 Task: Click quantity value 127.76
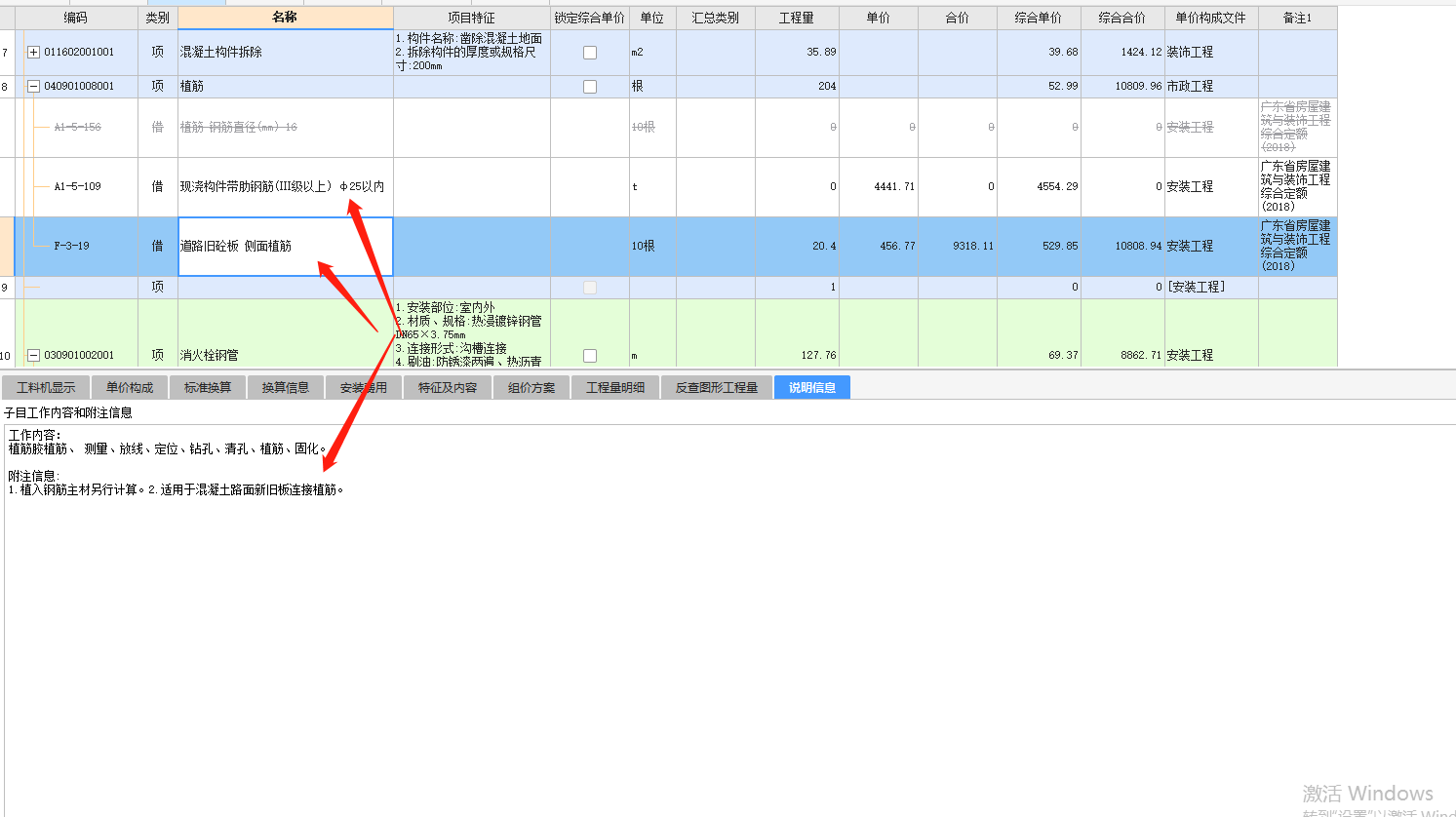[x=818, y=356]
